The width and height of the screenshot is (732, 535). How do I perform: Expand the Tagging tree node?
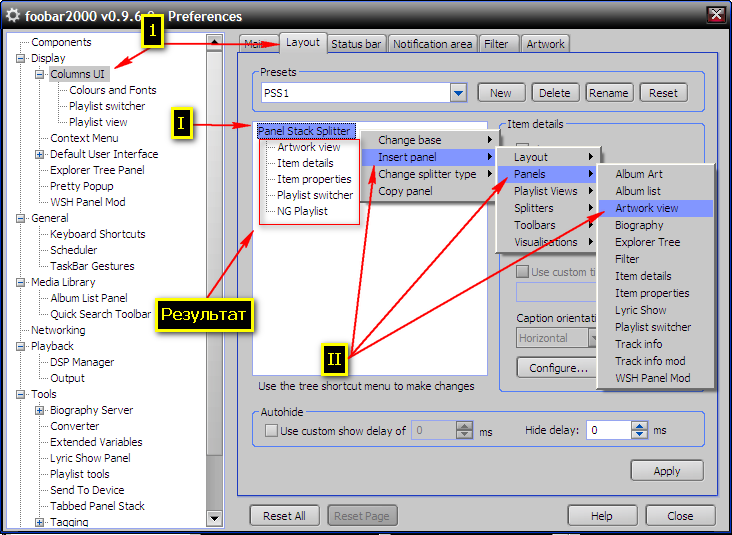40,522
